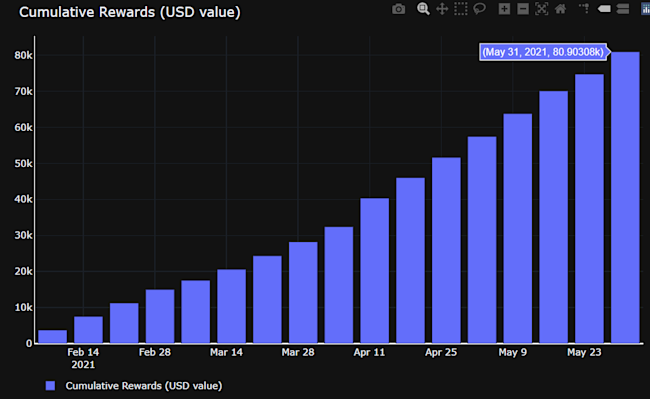
Task: Toggle Cumulative Rewards trace via legend label
Action: 143,386
